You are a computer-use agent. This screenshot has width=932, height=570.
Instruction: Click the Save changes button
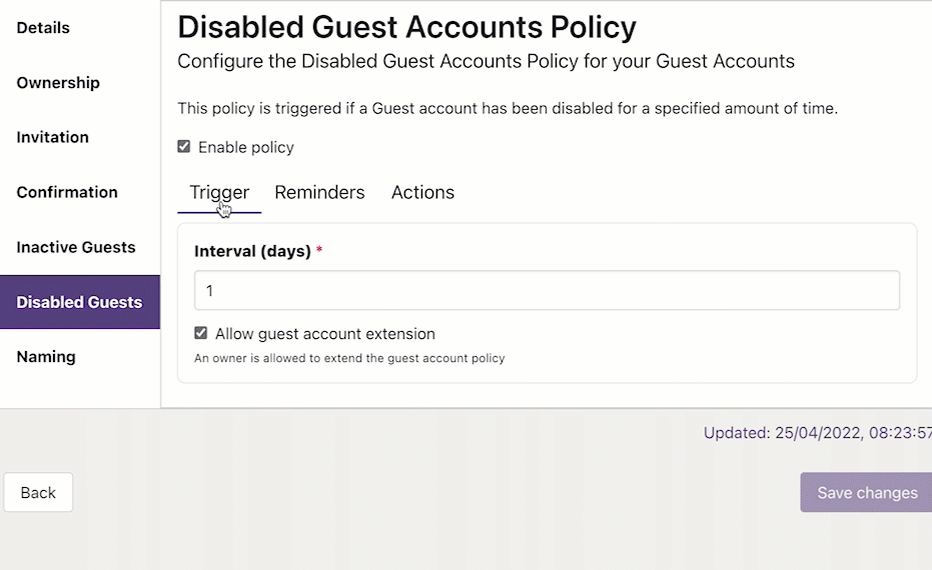866,493
